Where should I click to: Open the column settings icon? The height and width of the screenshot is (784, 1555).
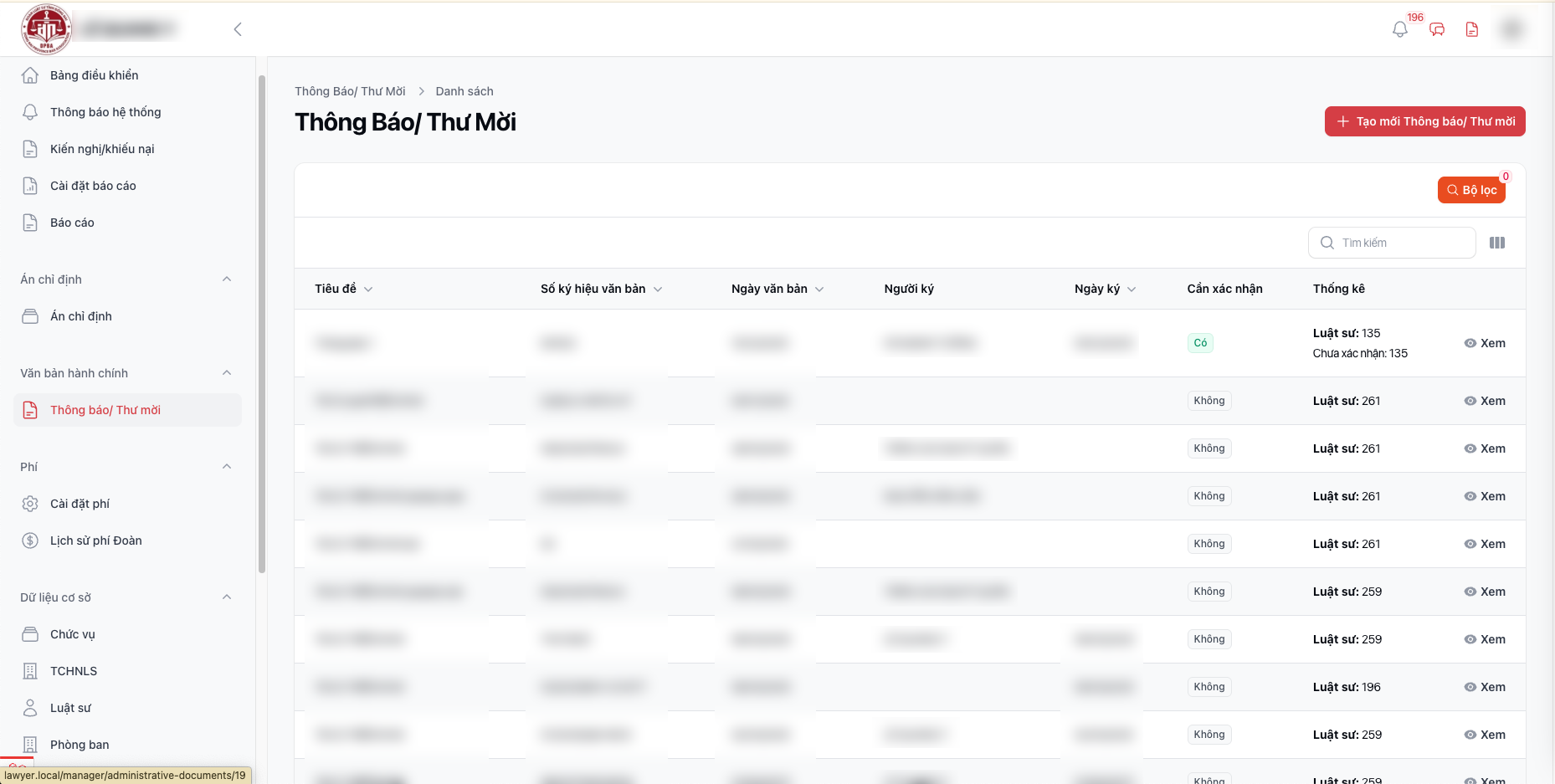click(1497, 243)
